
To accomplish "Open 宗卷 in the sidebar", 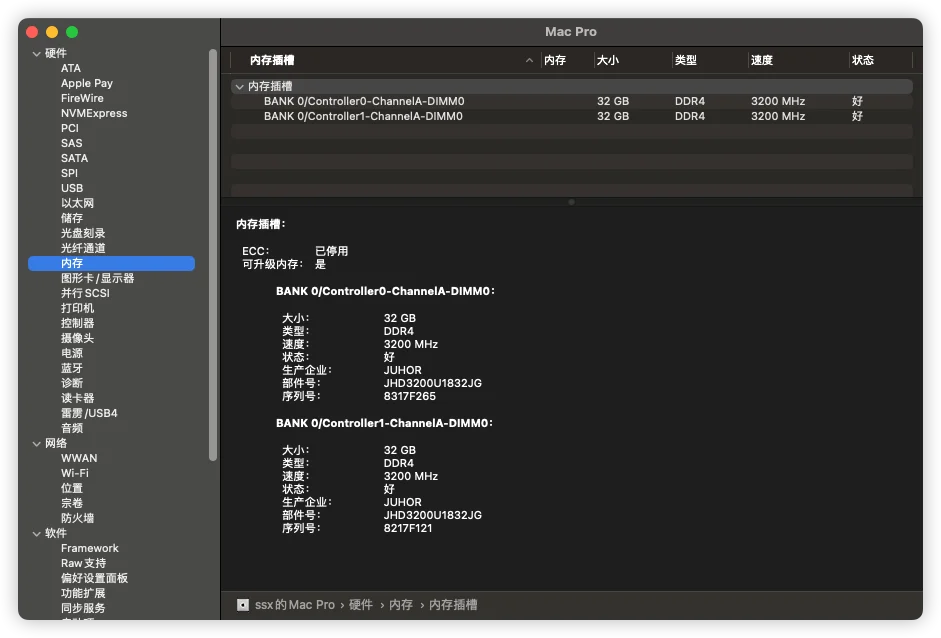I will 72,504.
